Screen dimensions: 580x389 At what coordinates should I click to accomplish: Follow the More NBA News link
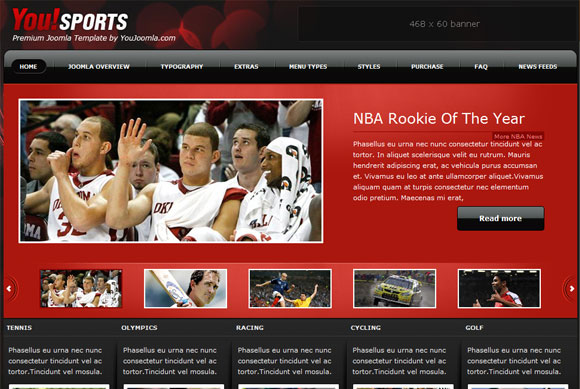pyautogui.click(x=518, y=136)
